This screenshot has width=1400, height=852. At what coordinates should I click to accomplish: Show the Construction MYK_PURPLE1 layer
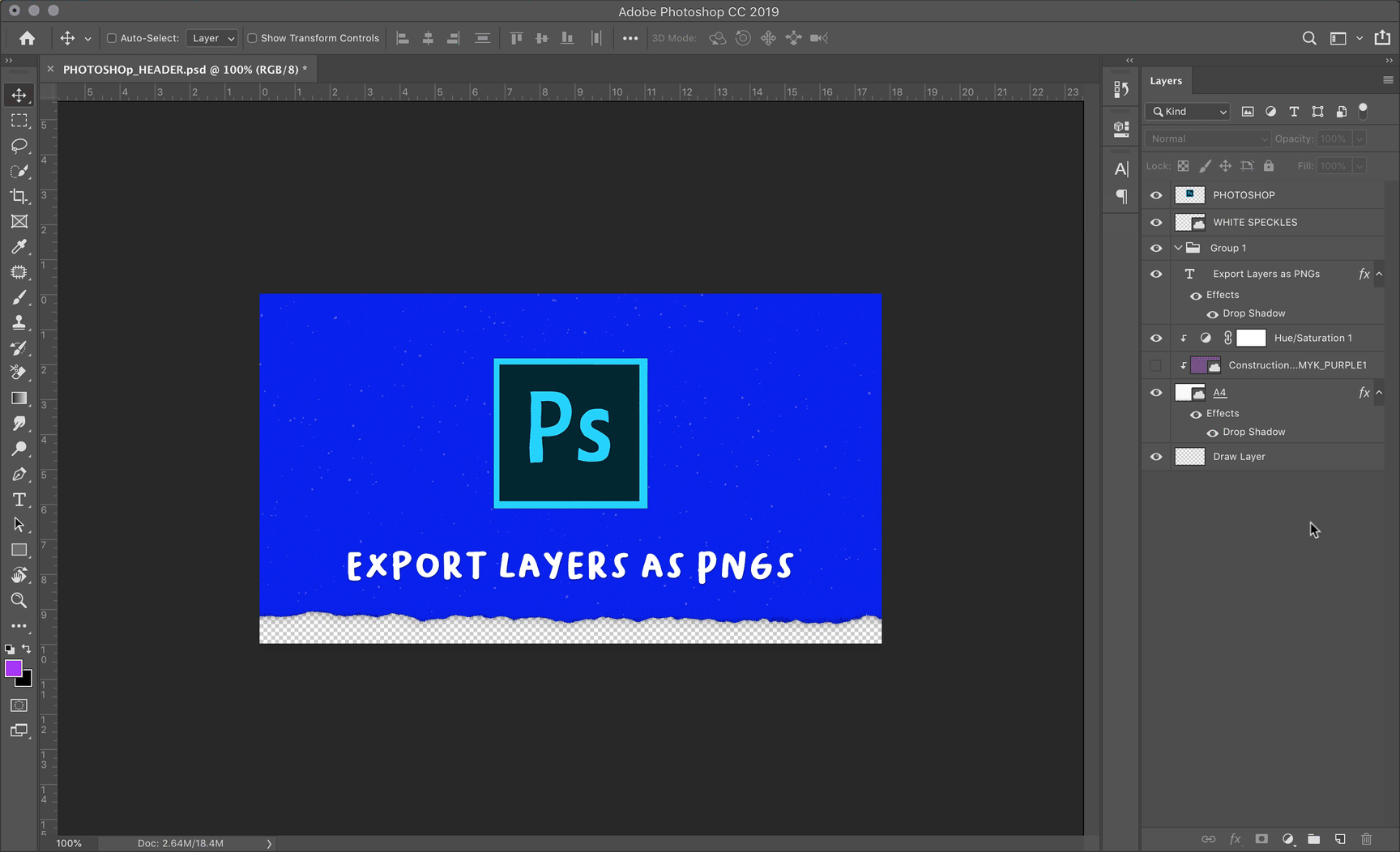point(1156,365)
